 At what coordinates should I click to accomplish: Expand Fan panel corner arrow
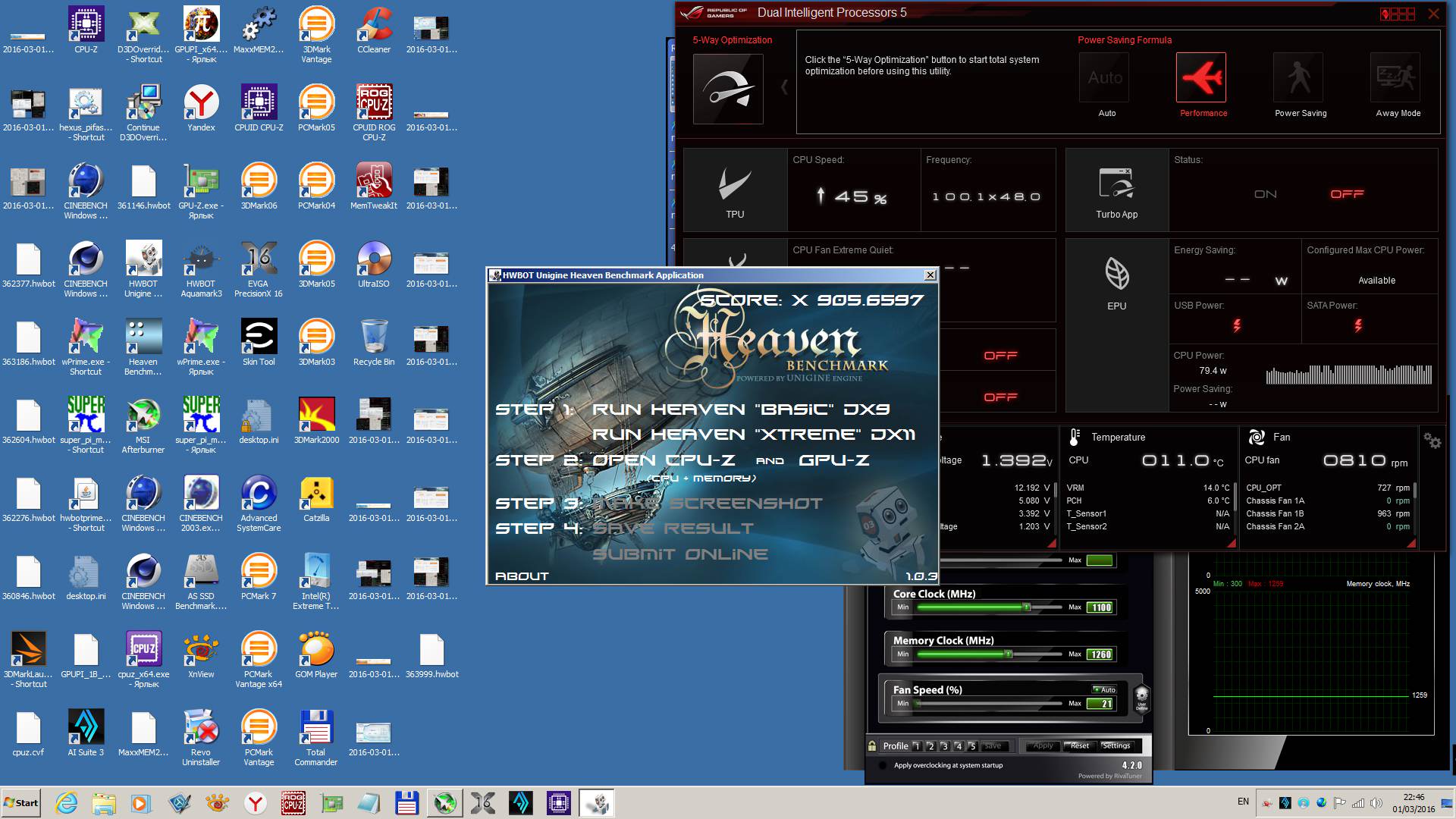click(1411, 544)
